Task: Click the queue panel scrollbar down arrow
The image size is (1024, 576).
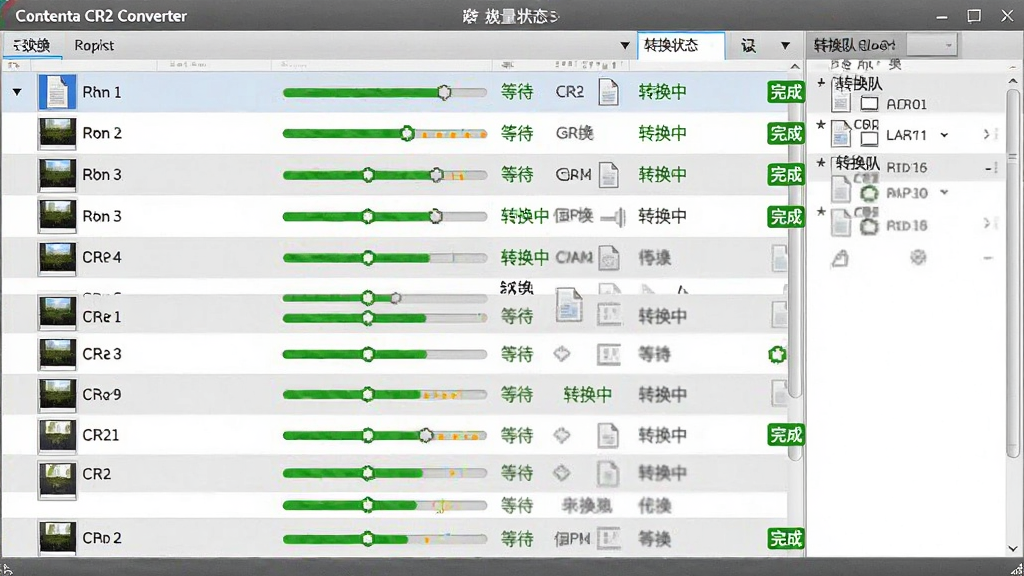Action: [1013, 549]
